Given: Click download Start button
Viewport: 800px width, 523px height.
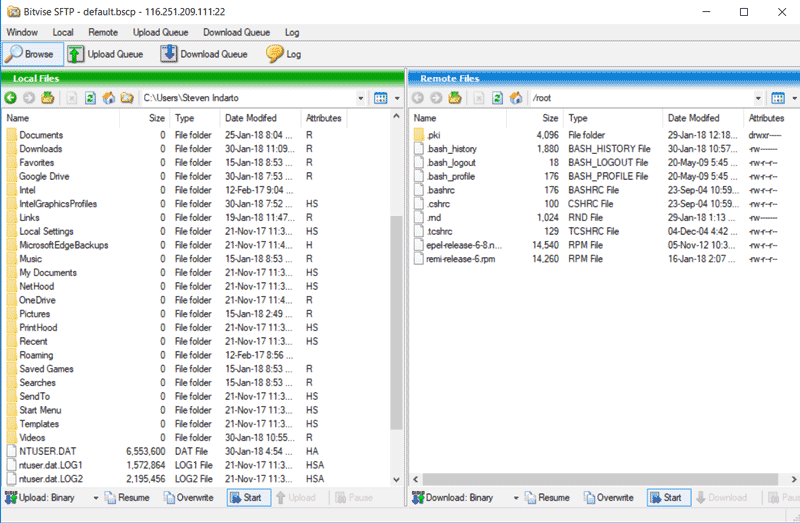Looking at the screenshot, I should tap(669, 497).
